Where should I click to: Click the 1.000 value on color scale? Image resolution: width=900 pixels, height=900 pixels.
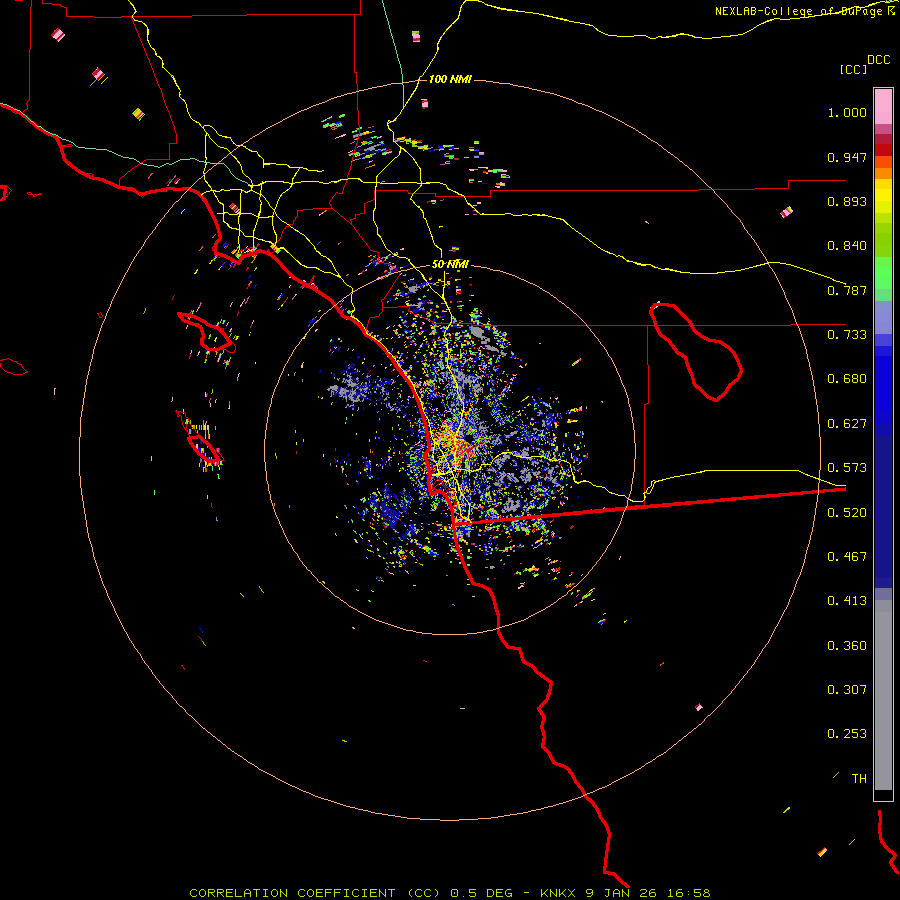[x=847, y=112]
